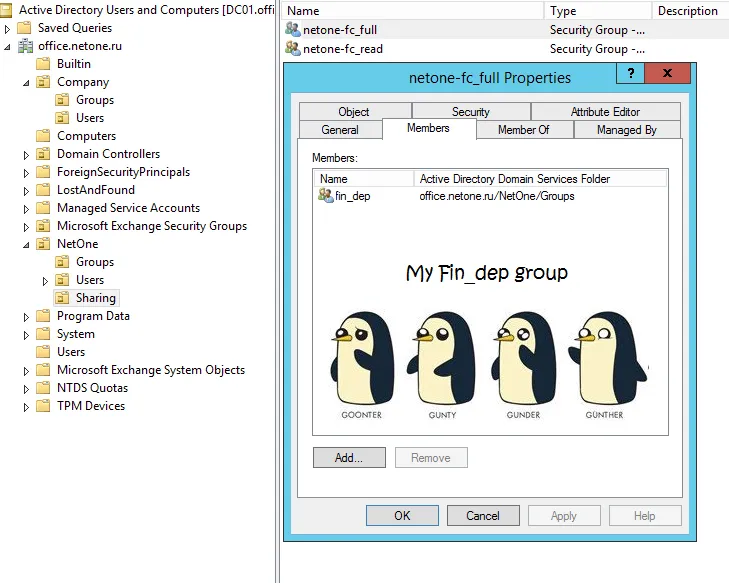The image size is (729, 583).
Task: Expand the Program Data node
Action: click(x=26, y=317)
